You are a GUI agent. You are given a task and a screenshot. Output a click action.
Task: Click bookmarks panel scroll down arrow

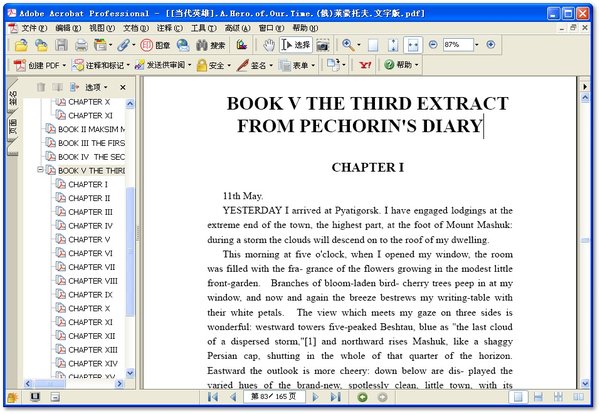[130, 373]
